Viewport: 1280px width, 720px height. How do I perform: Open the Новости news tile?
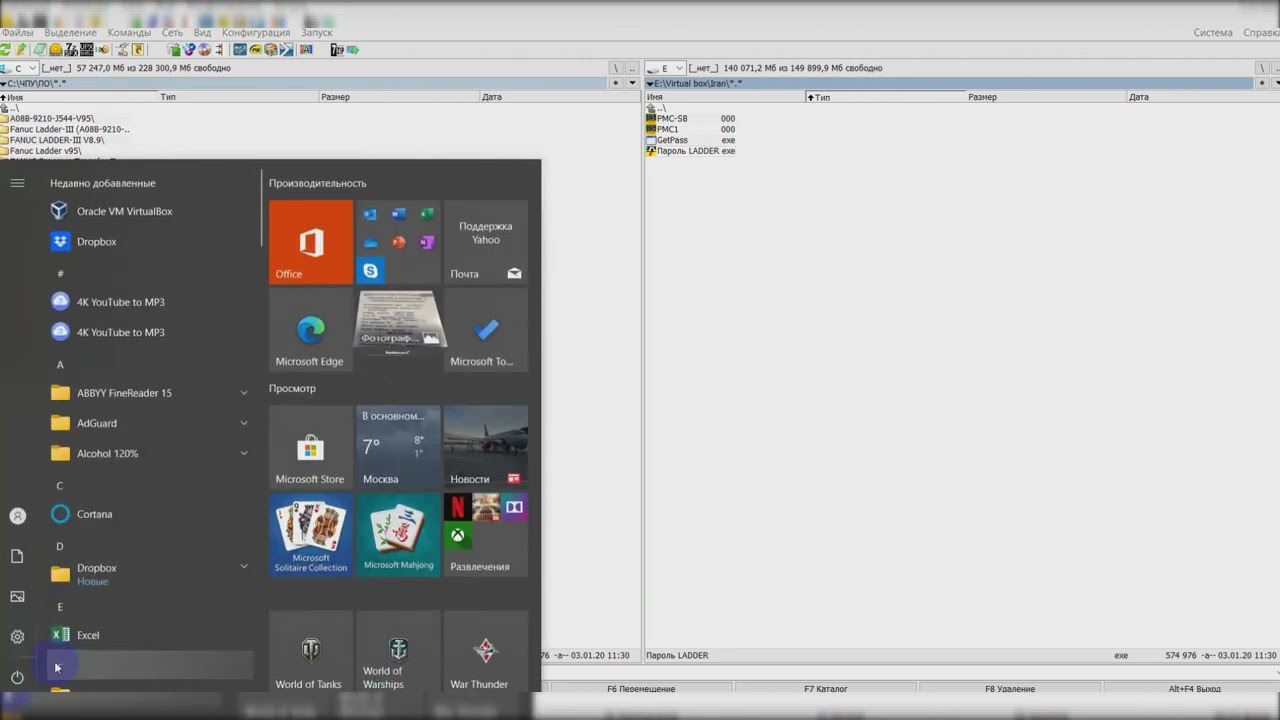pos(486,447)
